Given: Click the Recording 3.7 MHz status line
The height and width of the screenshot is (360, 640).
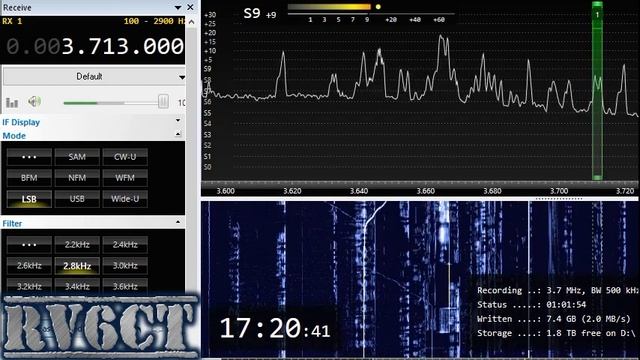Looking at the screenshot, I should [x=558, y=290].
